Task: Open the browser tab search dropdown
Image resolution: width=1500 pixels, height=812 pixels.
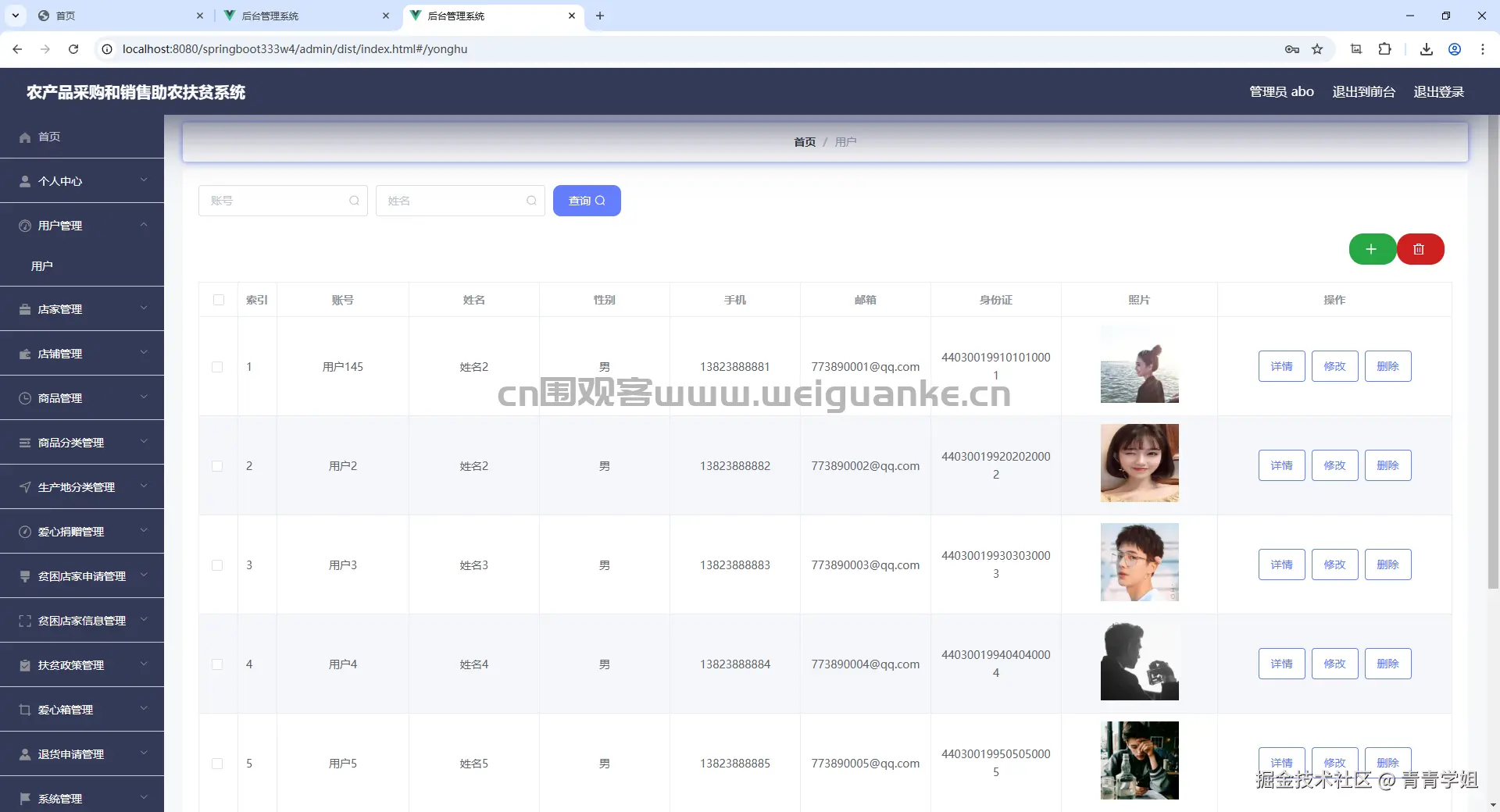Action: click(x=16, y=16)
